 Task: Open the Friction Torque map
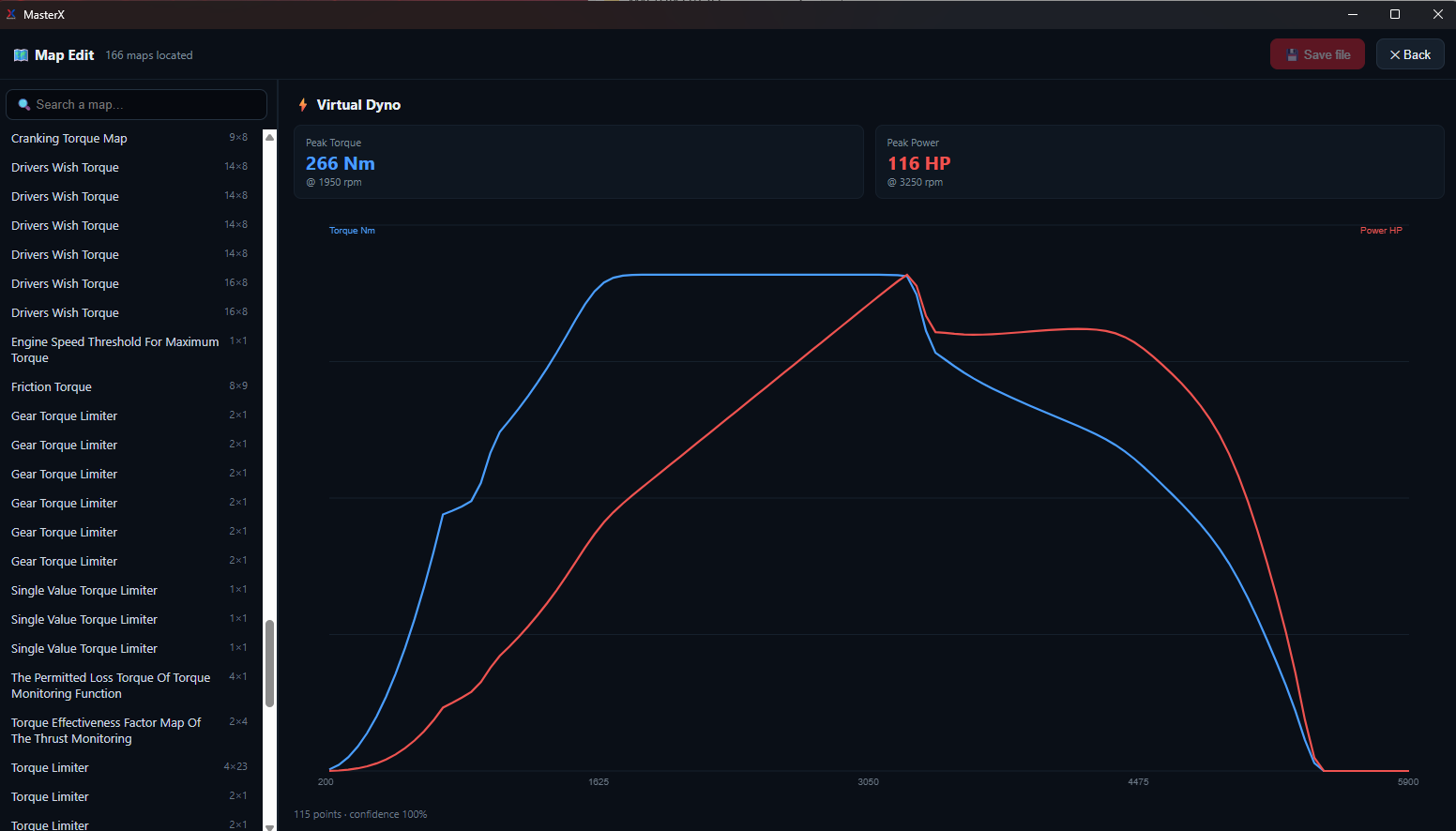(129, 386)
